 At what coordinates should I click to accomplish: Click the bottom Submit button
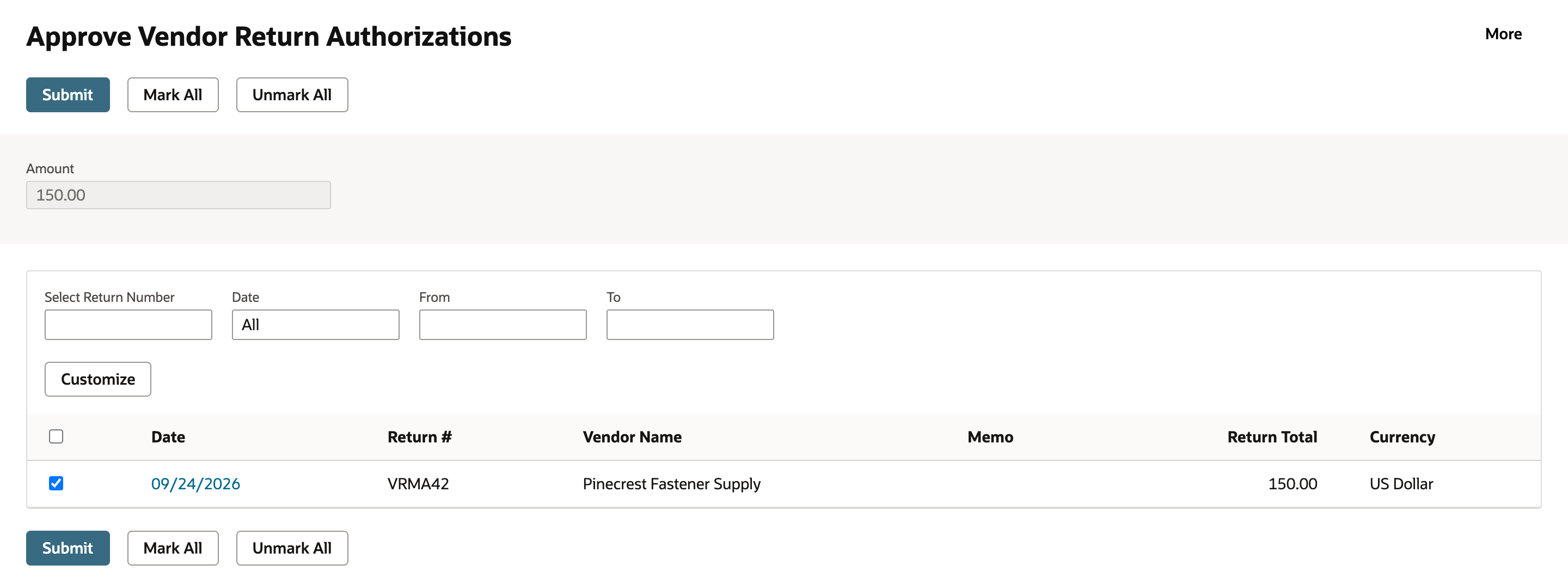[x=68, y=548]
